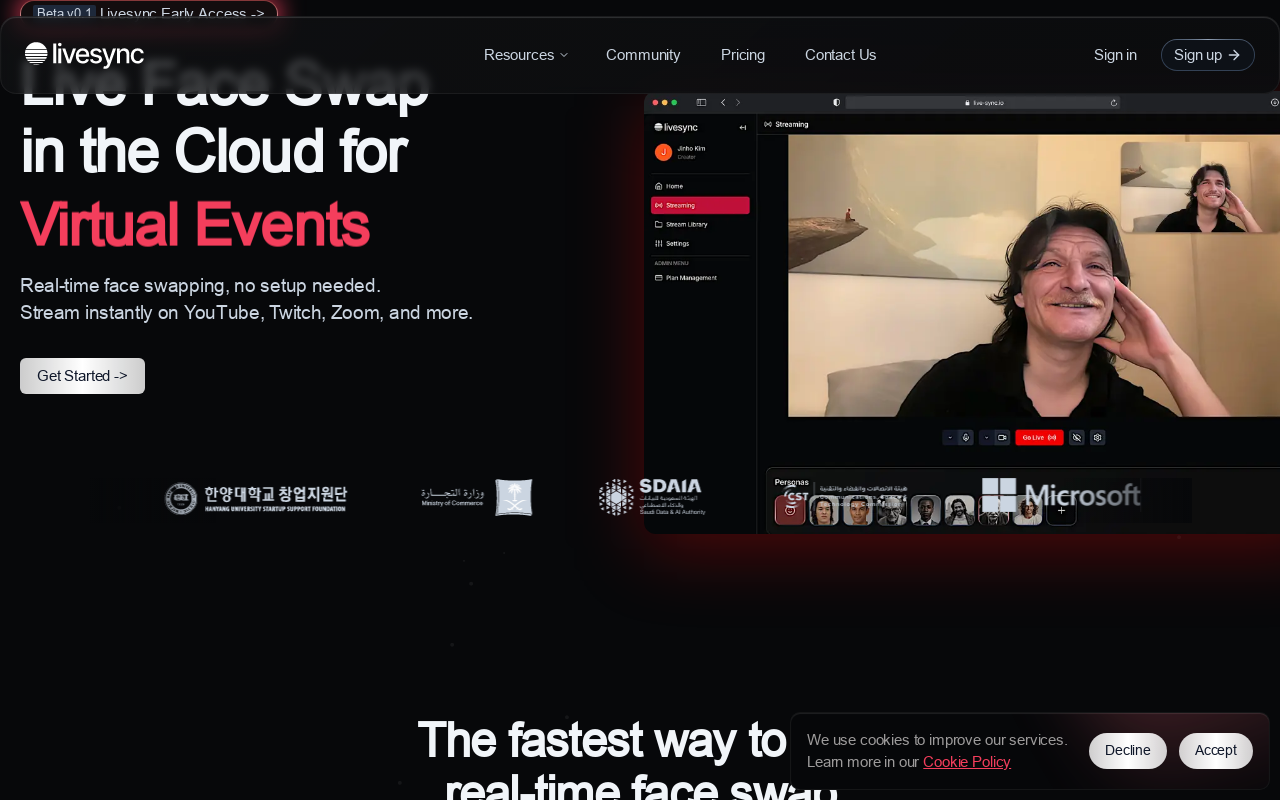Select the laughing bearded man persona

960,510
